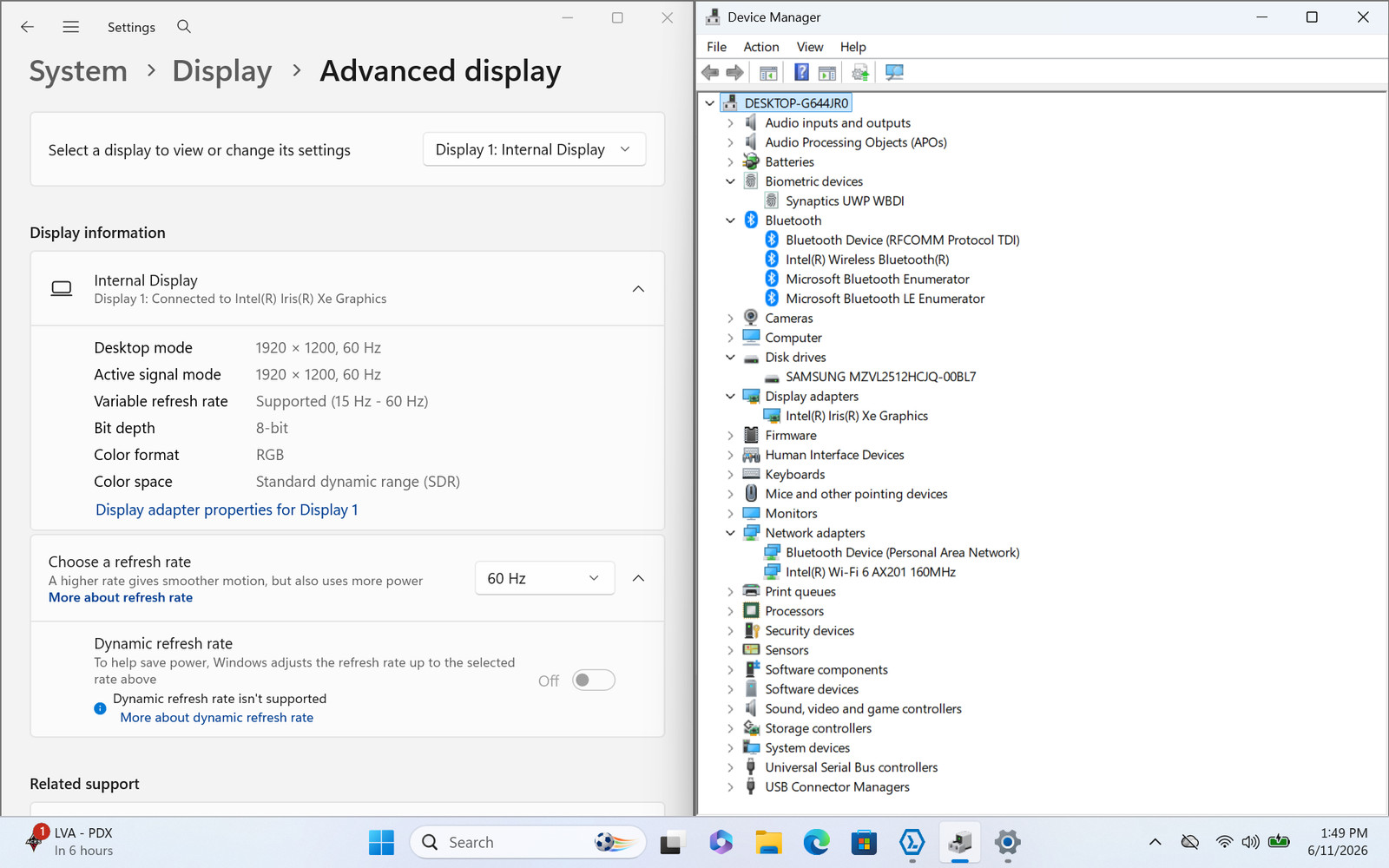
Task: Open the Help menu in Device Manager
Action: [853, 47]
